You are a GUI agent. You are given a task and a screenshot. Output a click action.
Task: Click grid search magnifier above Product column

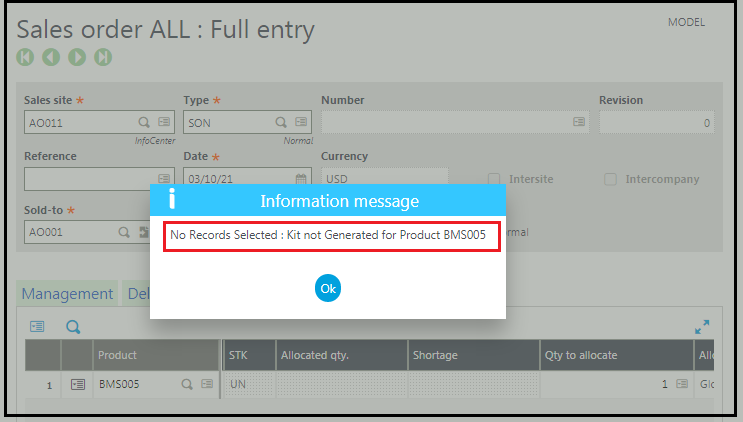[73, 327]
